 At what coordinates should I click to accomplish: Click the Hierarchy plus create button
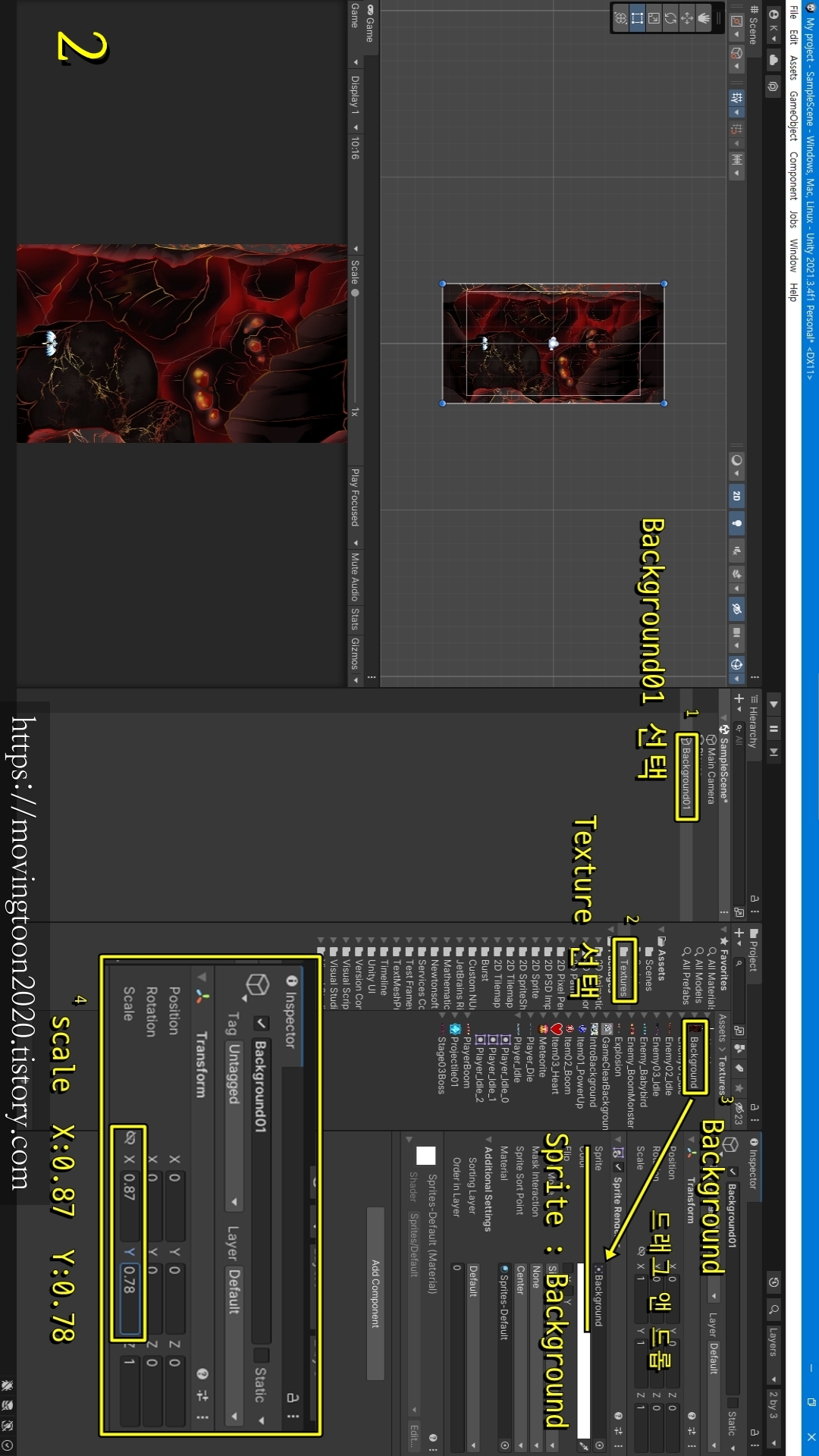pyautogui.click(x=739, y=701)
